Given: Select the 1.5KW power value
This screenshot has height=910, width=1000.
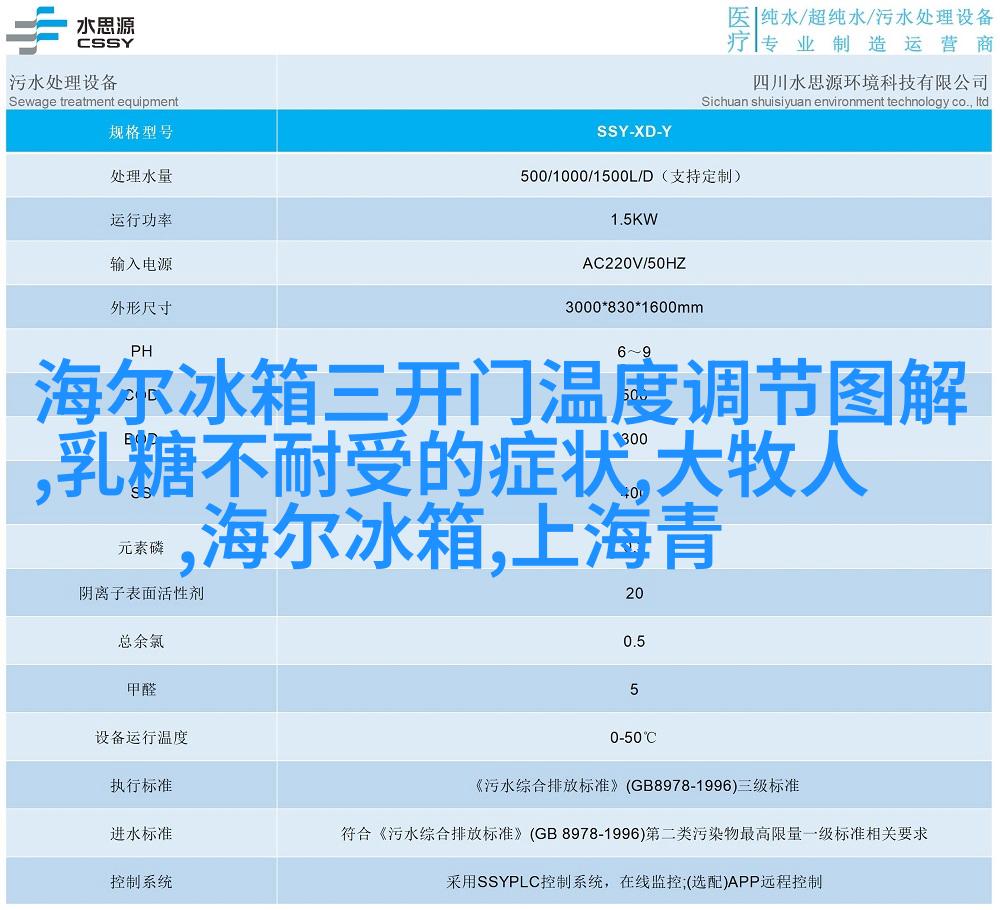Looking at the screenshot, I should 634,219.
